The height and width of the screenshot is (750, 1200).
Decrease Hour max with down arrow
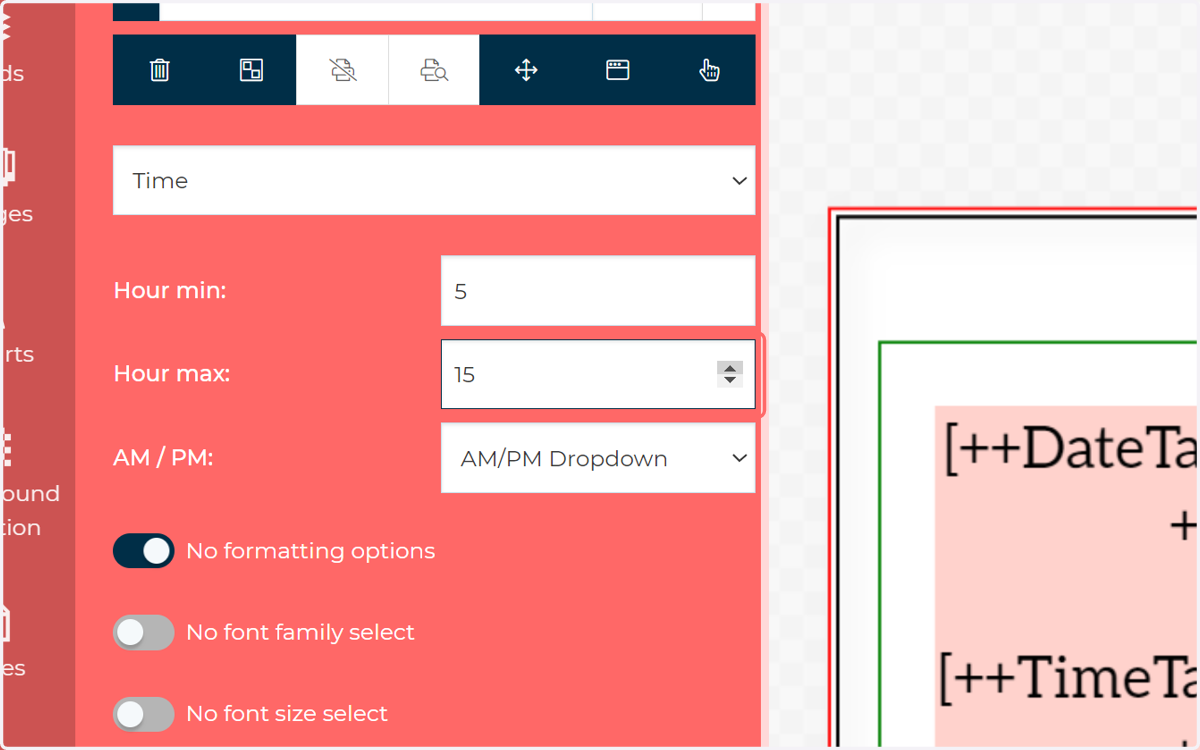[x=730, y=380]
